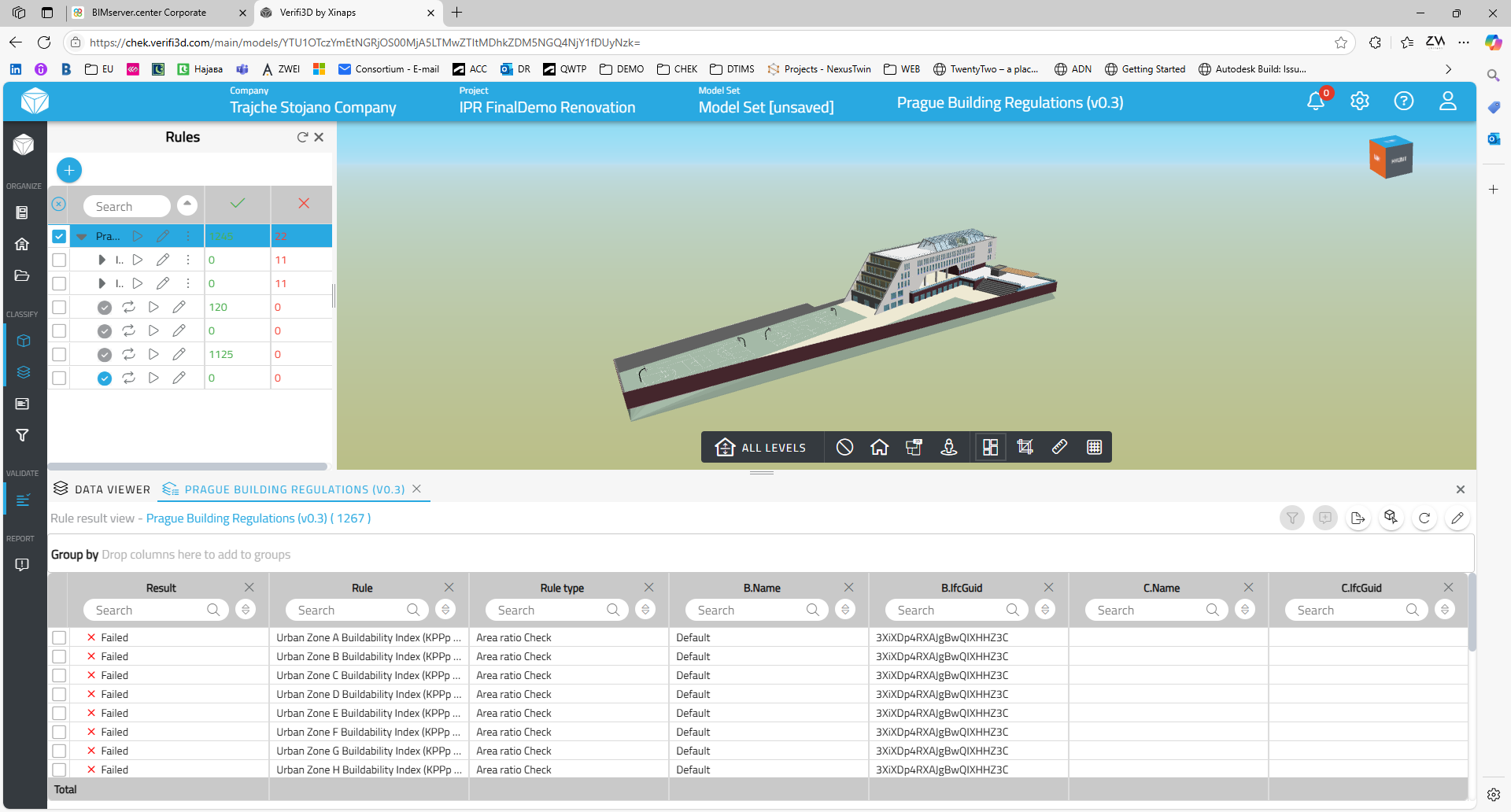Switch to the DATA VIEWER tab
1511x812 pixels.
(102, 489)
